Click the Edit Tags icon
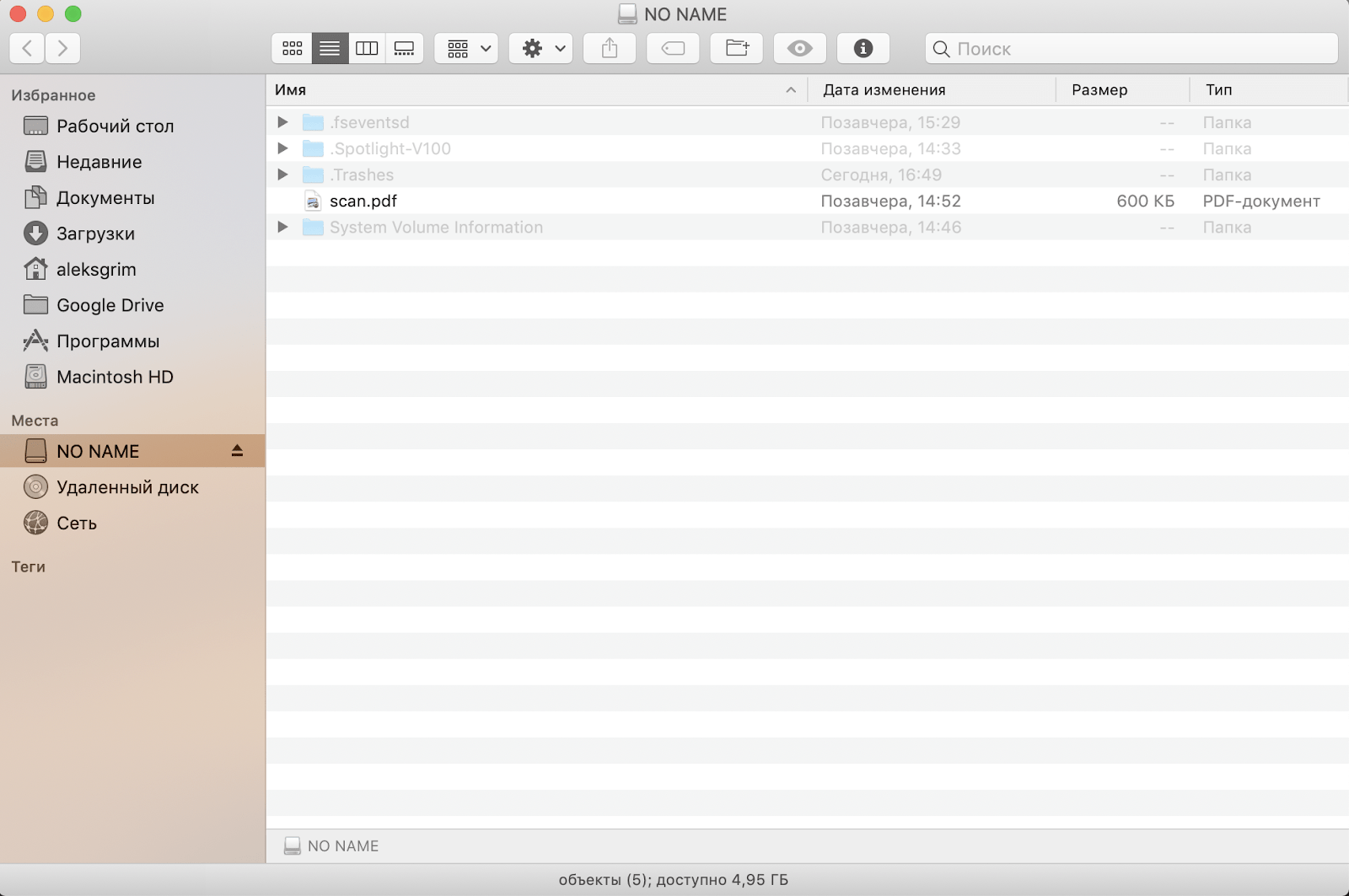The height and width of the screenshot is (896, 1349). coord(673,49)
